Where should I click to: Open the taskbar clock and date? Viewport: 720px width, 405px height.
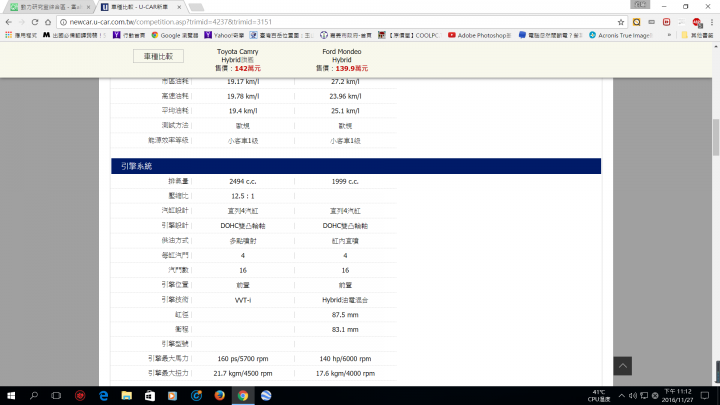[x=678, y=395]
